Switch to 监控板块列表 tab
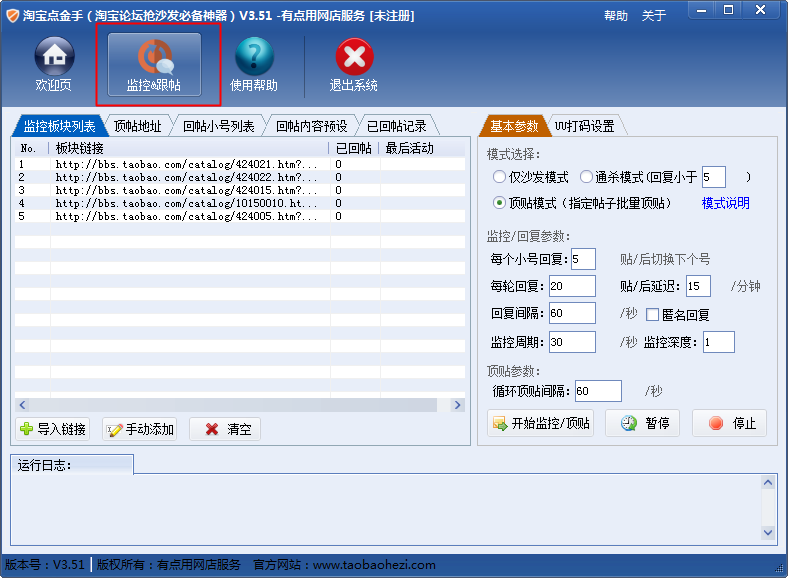Viewport: 788px width, 578px height. (59, 126)
